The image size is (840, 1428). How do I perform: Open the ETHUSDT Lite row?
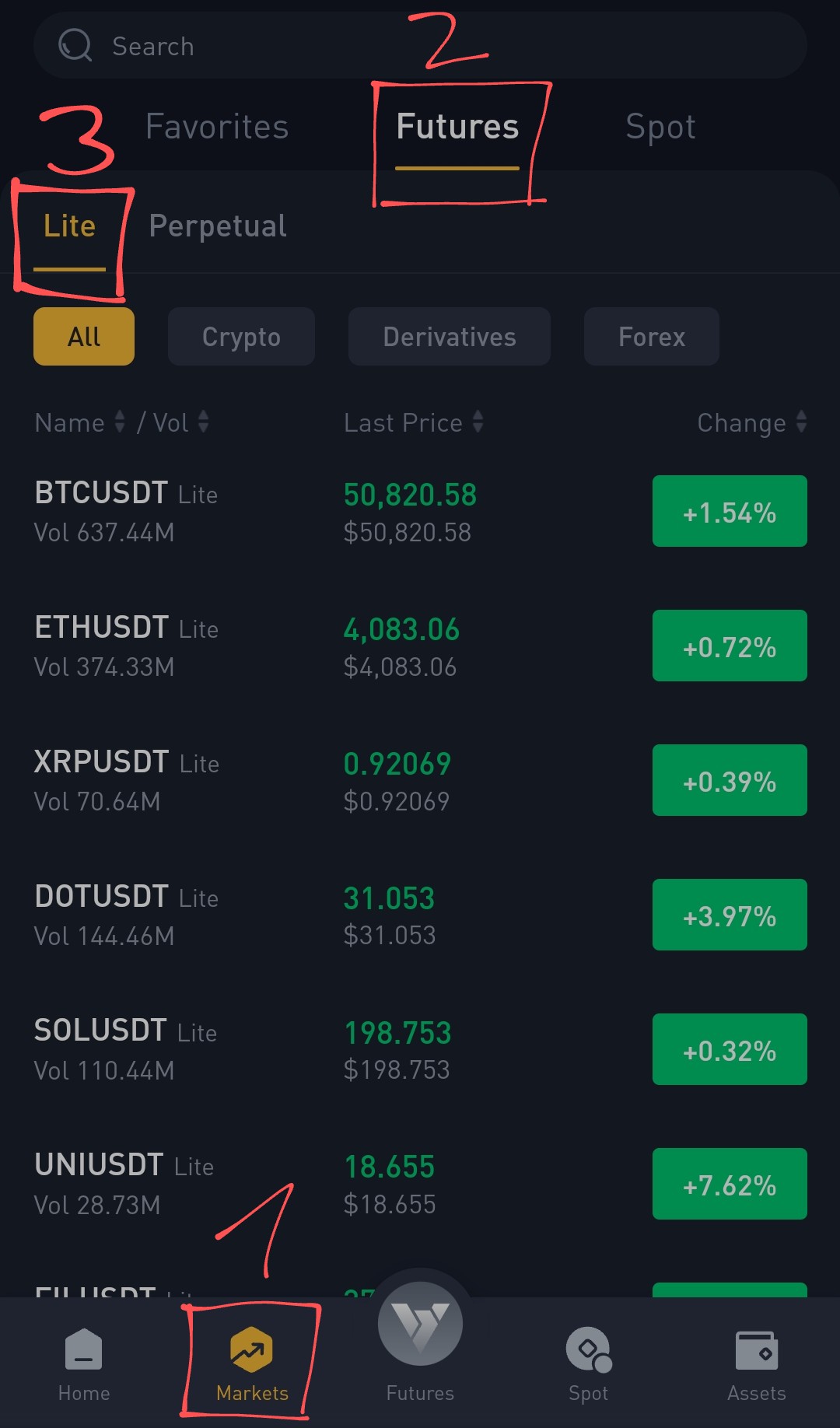(x=420, y=646)
